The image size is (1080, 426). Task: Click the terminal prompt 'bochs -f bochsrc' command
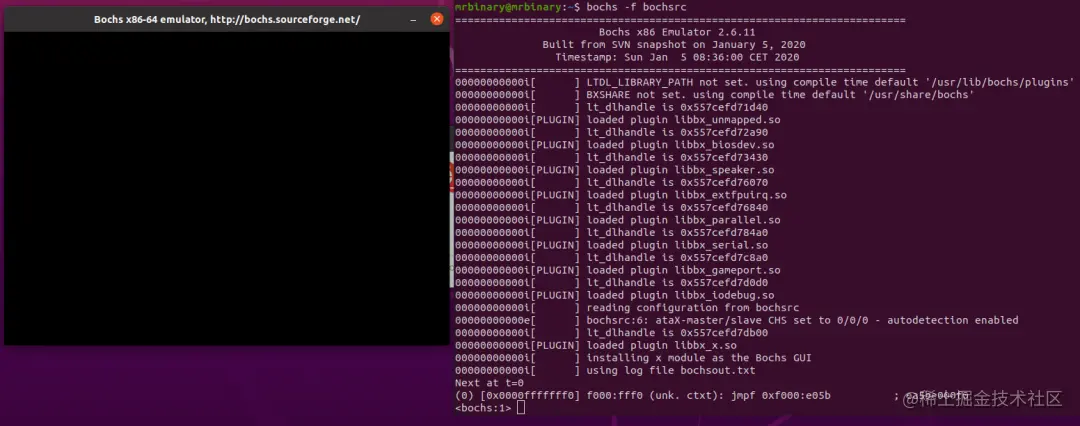click(635, 6)
